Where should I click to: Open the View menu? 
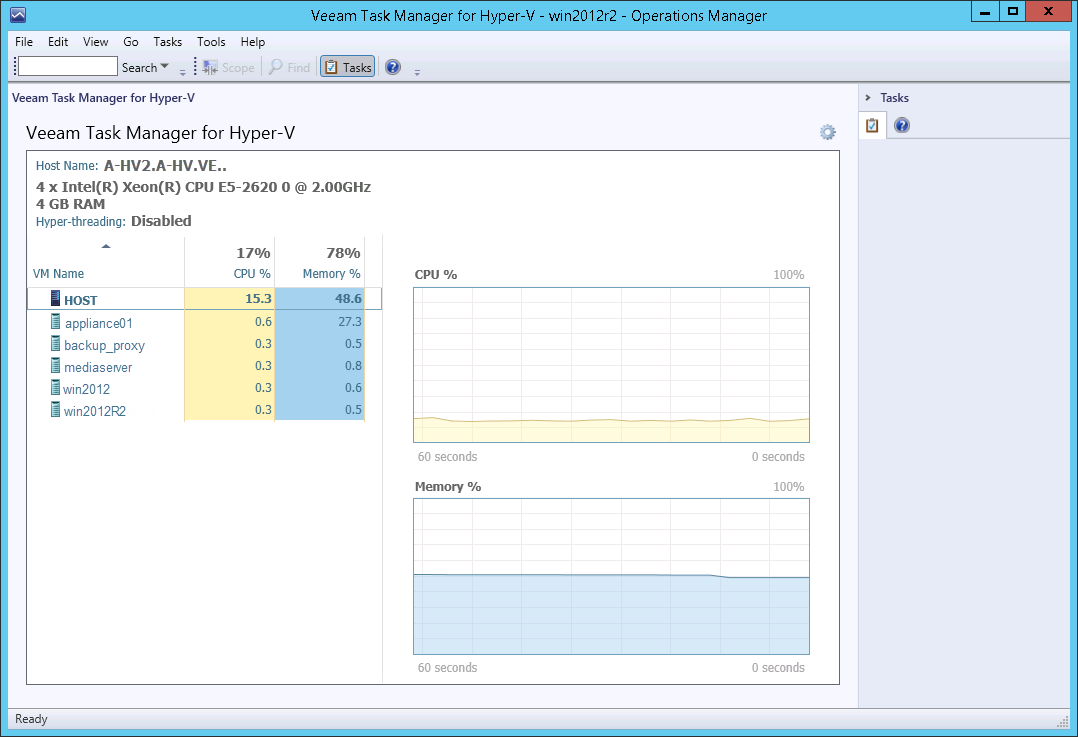[x=96, y=42]
